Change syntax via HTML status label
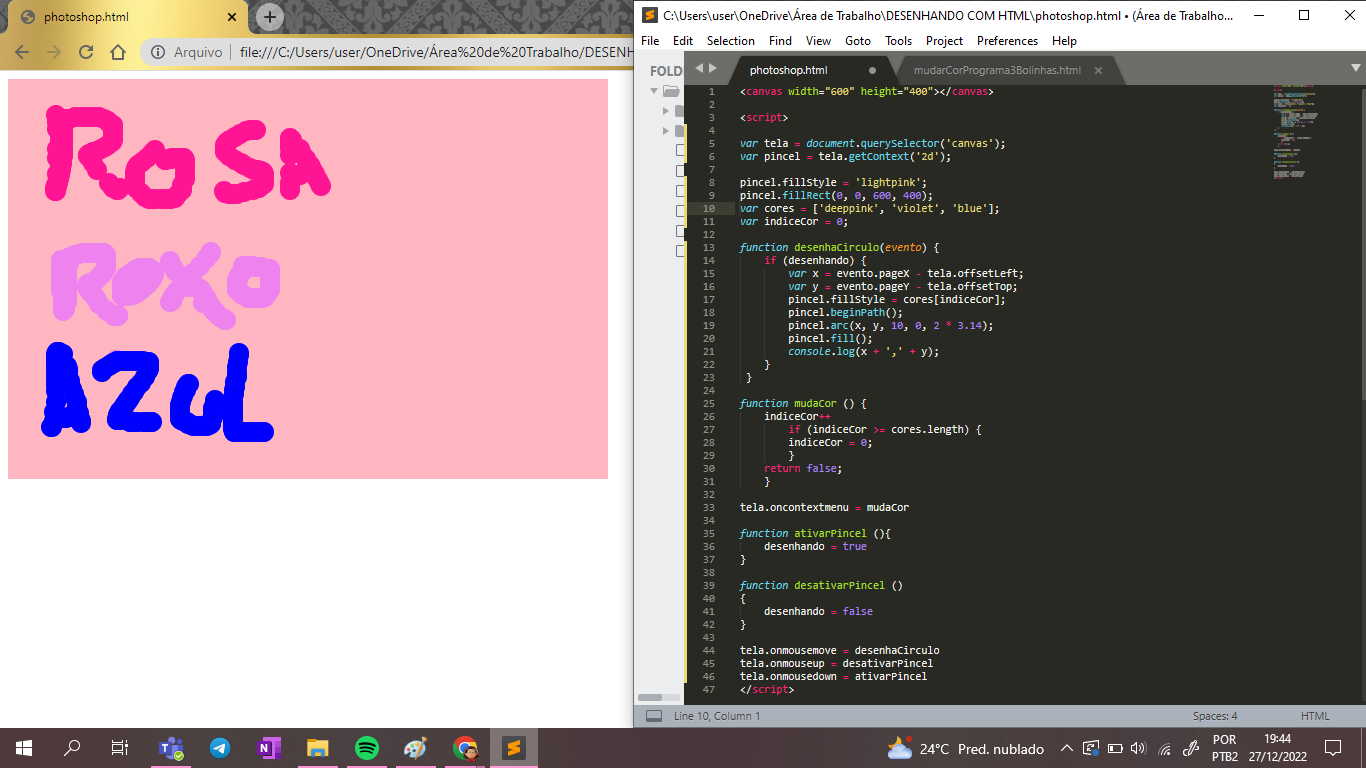This screenshot has width=1366, height=768. [1315, 716]
